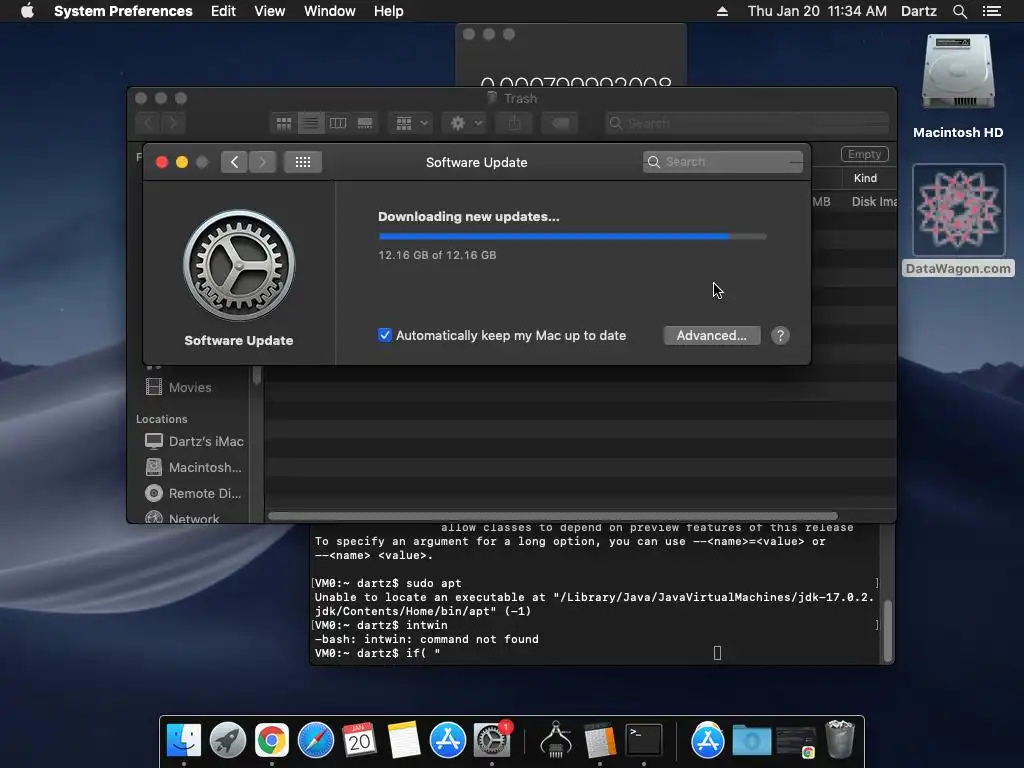The height and width of the screenshot is (768, 1024).
Task: Open the Edit menu
Action: 223,11
